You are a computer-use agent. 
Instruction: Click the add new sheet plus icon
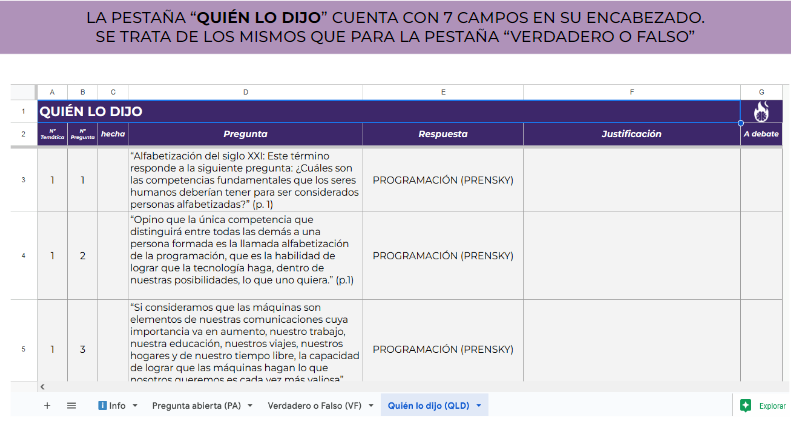pos(46,406)
